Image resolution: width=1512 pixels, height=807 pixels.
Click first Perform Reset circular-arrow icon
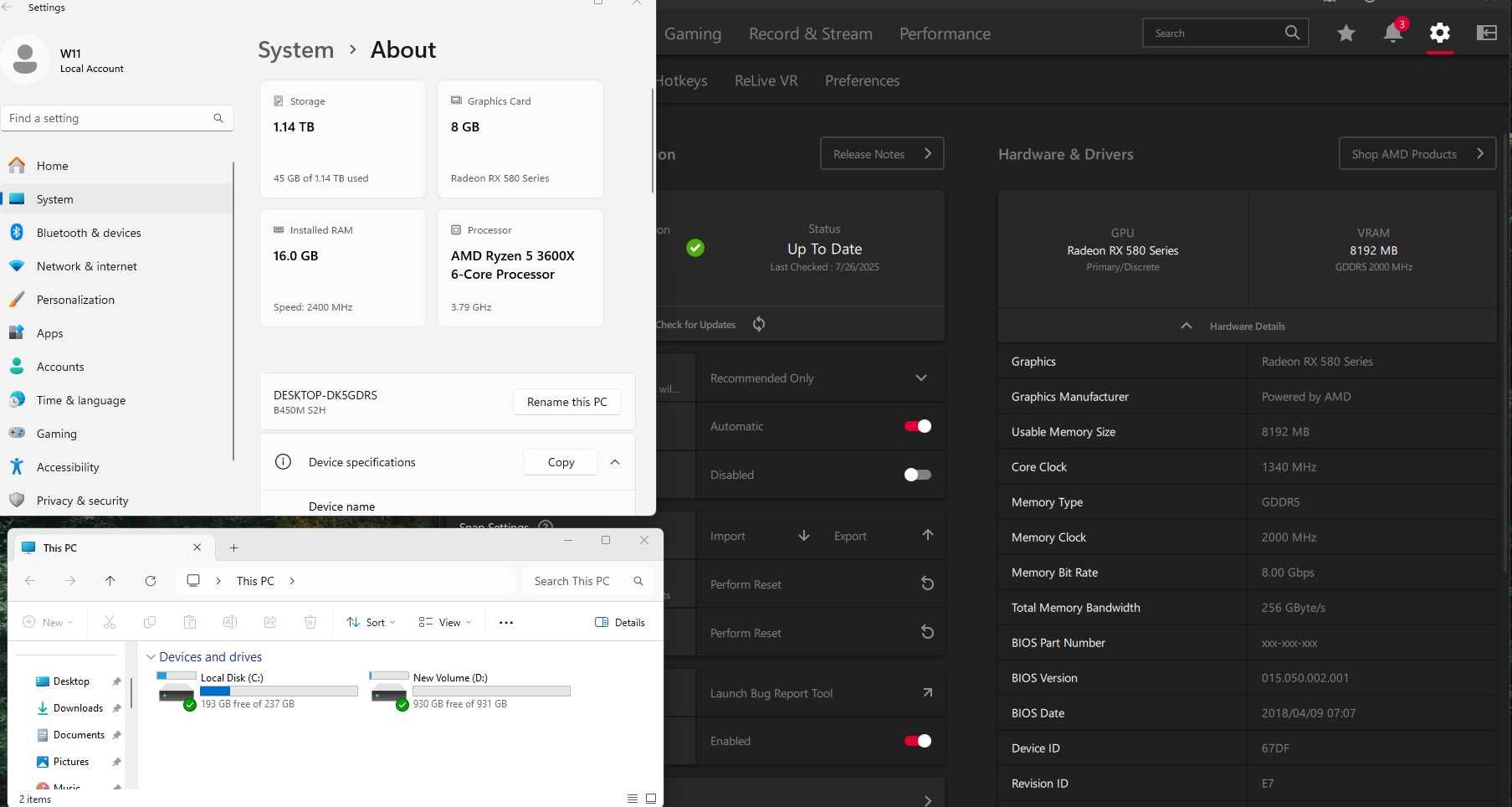pos(927,583)
